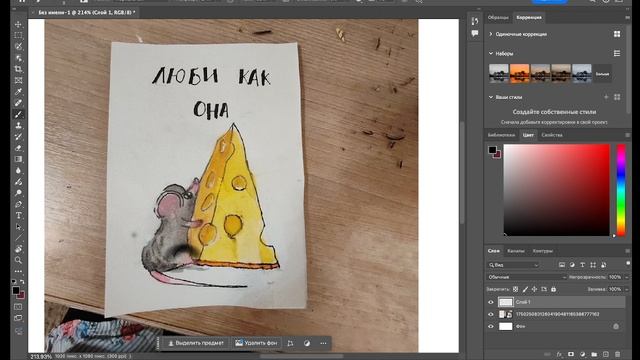Create a new layer icon
Viewport: 640px width, 360px height.
[x=606, y=354]
